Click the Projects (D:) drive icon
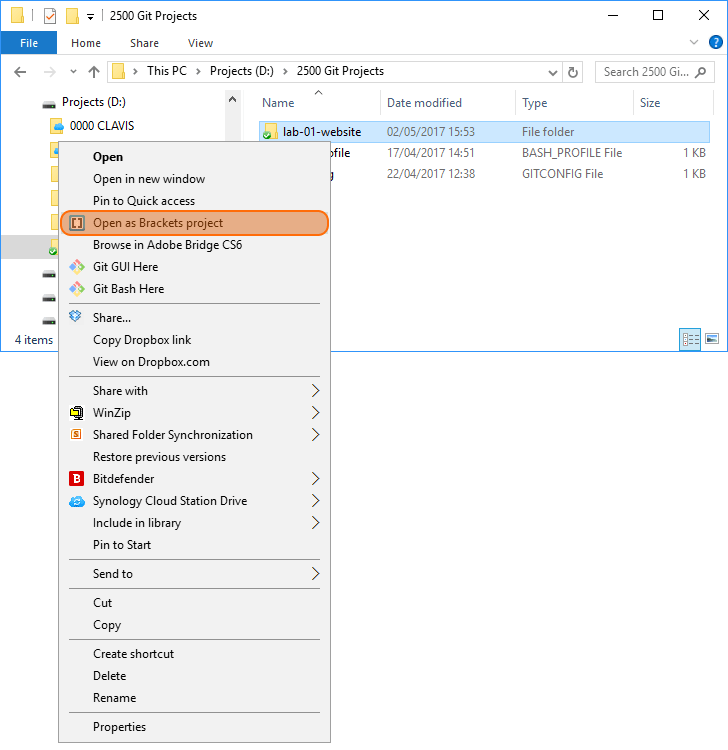728x750 pixels. pyautogui.click(x=49, y=104)
